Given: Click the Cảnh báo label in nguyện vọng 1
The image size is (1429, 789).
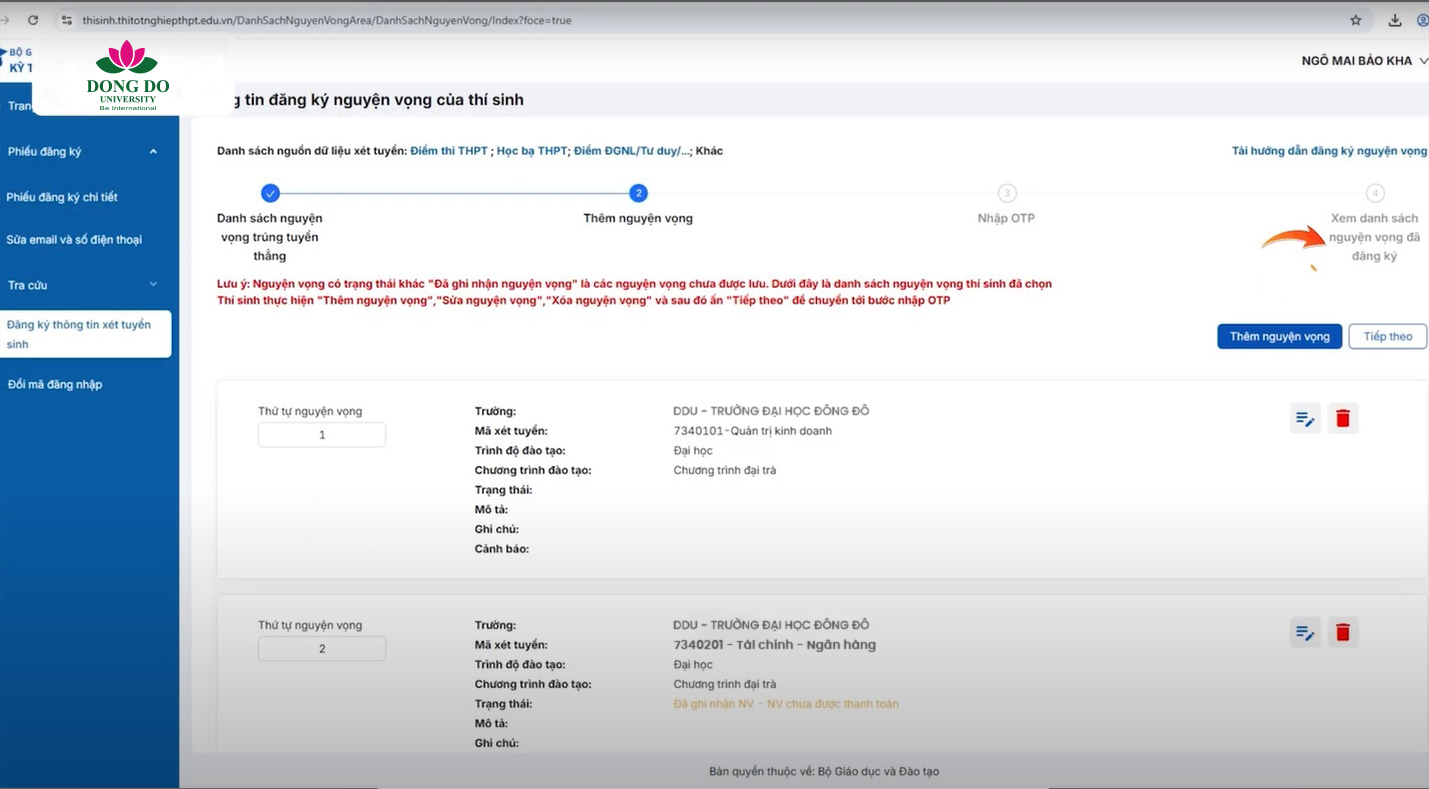Looking at the screenshot, I should click(502, 549).
